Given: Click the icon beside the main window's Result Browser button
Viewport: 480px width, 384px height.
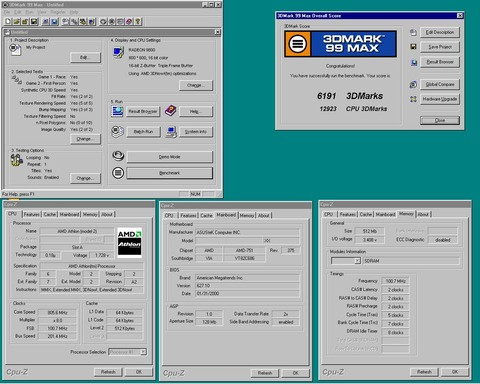Looking at the screenshot, I should (x=117, y=111).
